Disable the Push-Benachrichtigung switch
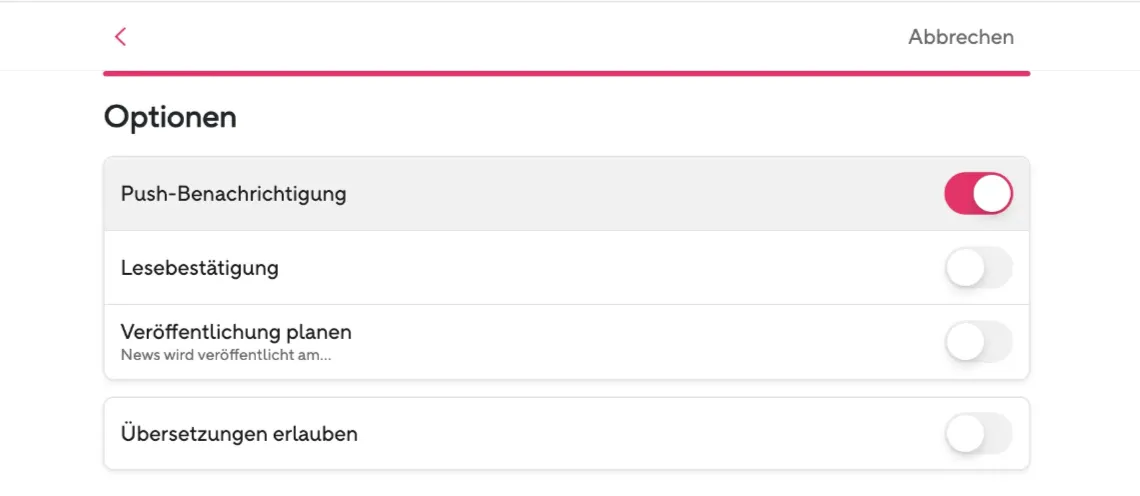1140x496 pixels. click(978, 193)
